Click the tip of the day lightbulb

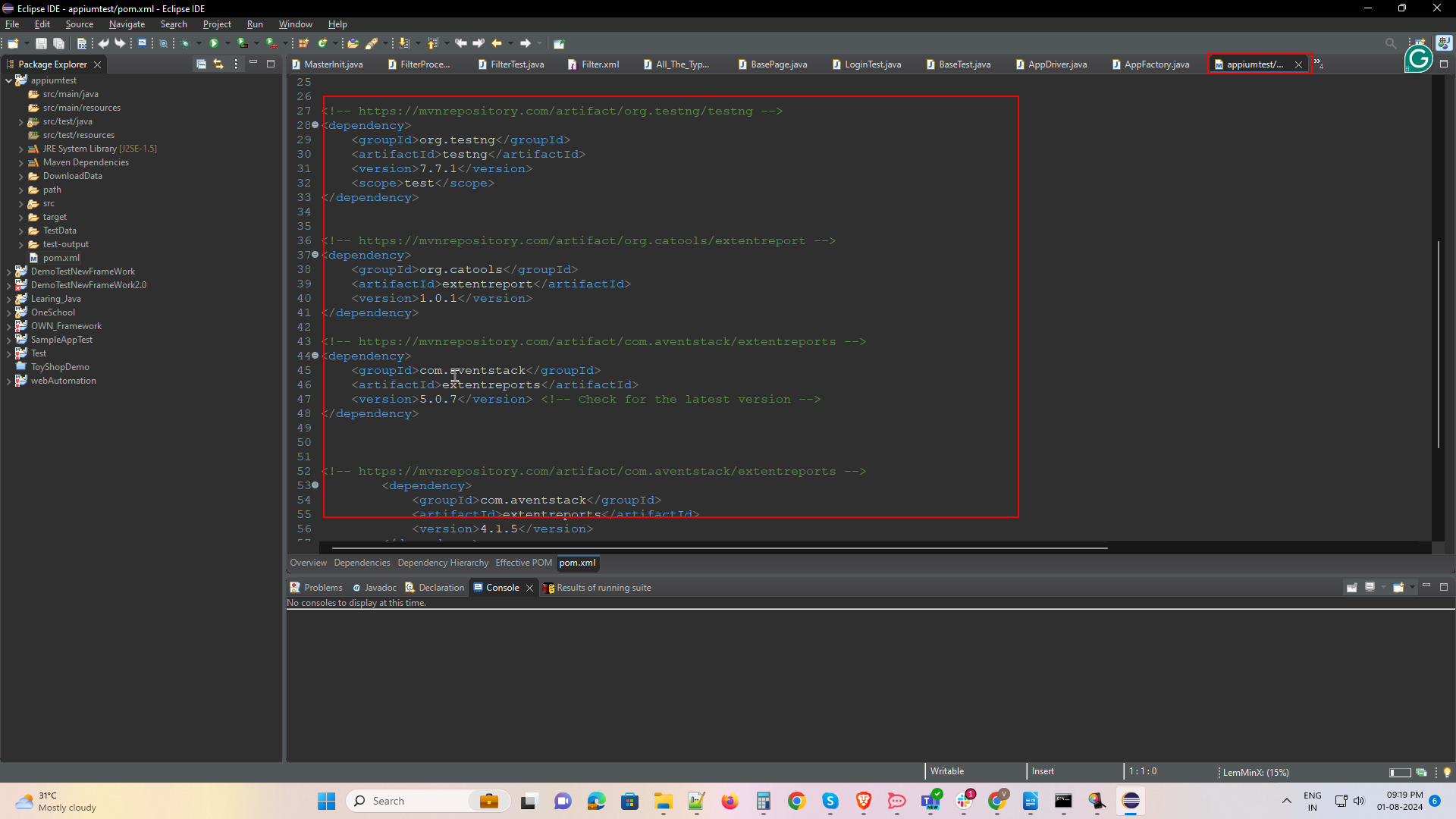1447,772
